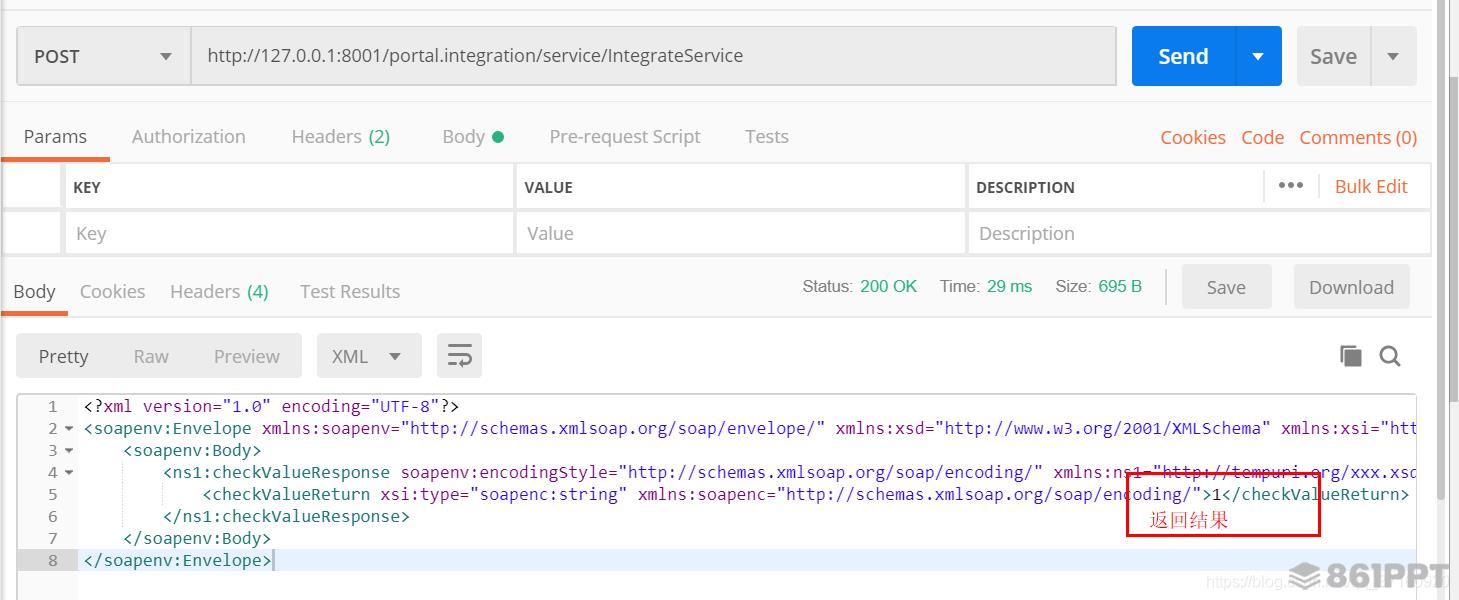Open the request Headers (2) tab
Image resolution: width=1459 pixels, height=600 pixels.
341,137
